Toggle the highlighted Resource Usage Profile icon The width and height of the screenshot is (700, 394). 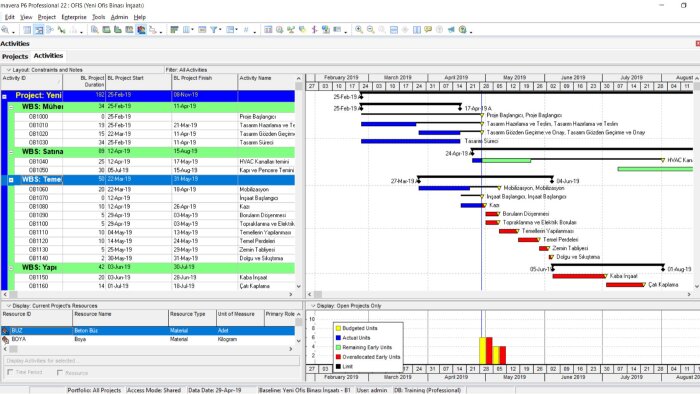click(x=141, y=30)
